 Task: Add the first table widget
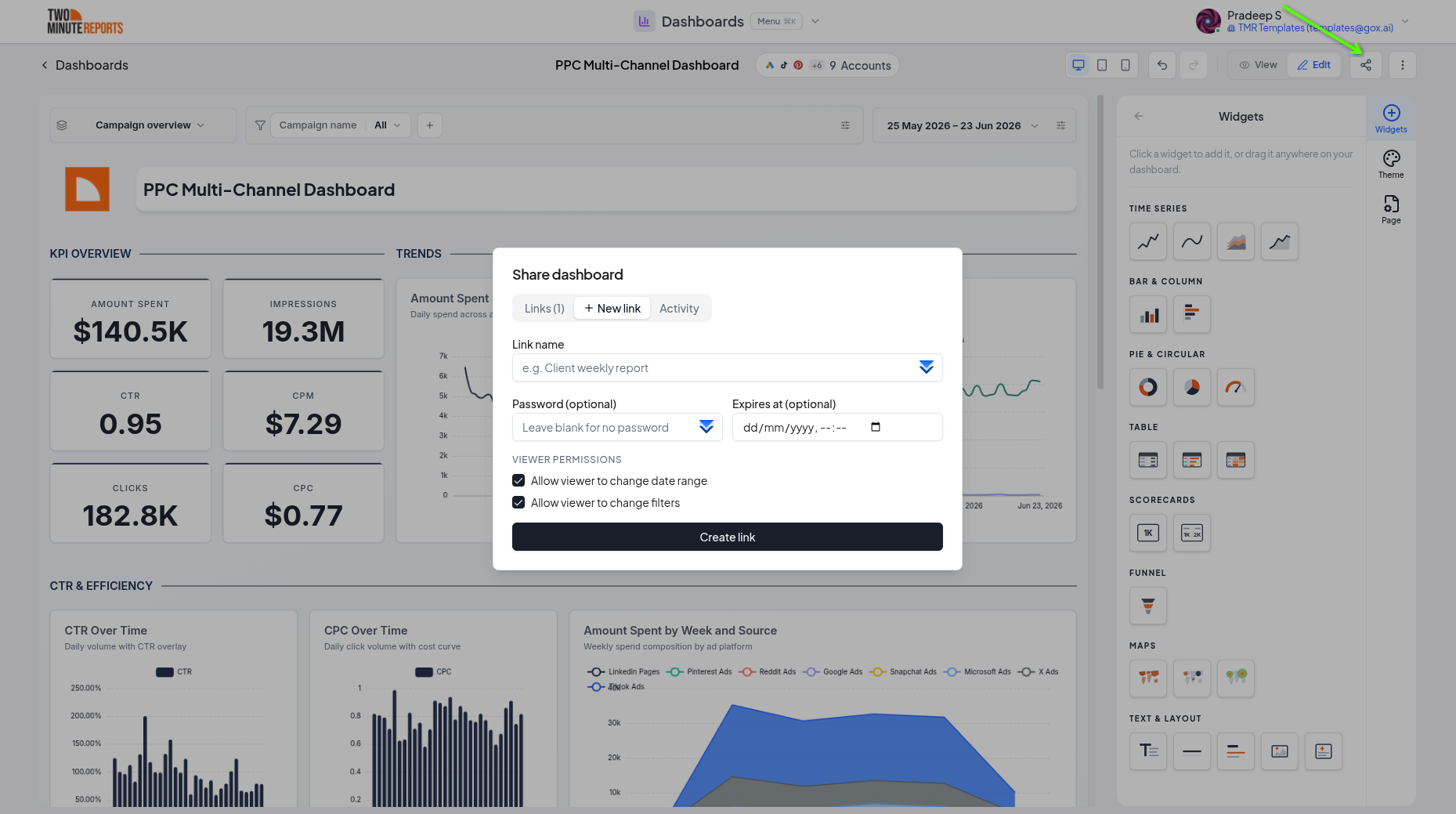click(1148, 460)
